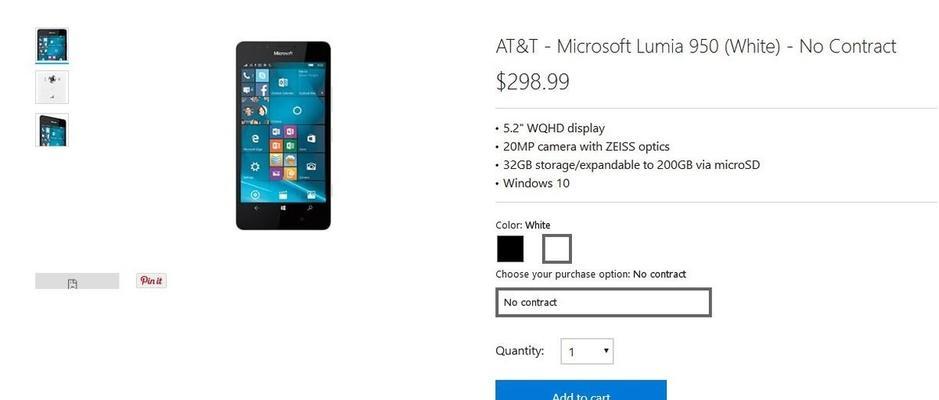The image size is (939, 400).
Task: Tap the Store bag tile on the phone
Action: (x=311, y=140)
